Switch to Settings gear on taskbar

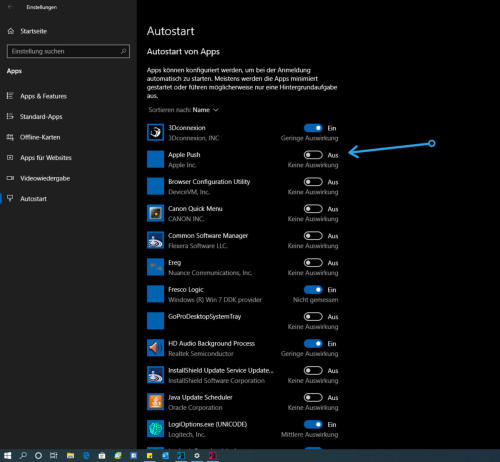197,455
